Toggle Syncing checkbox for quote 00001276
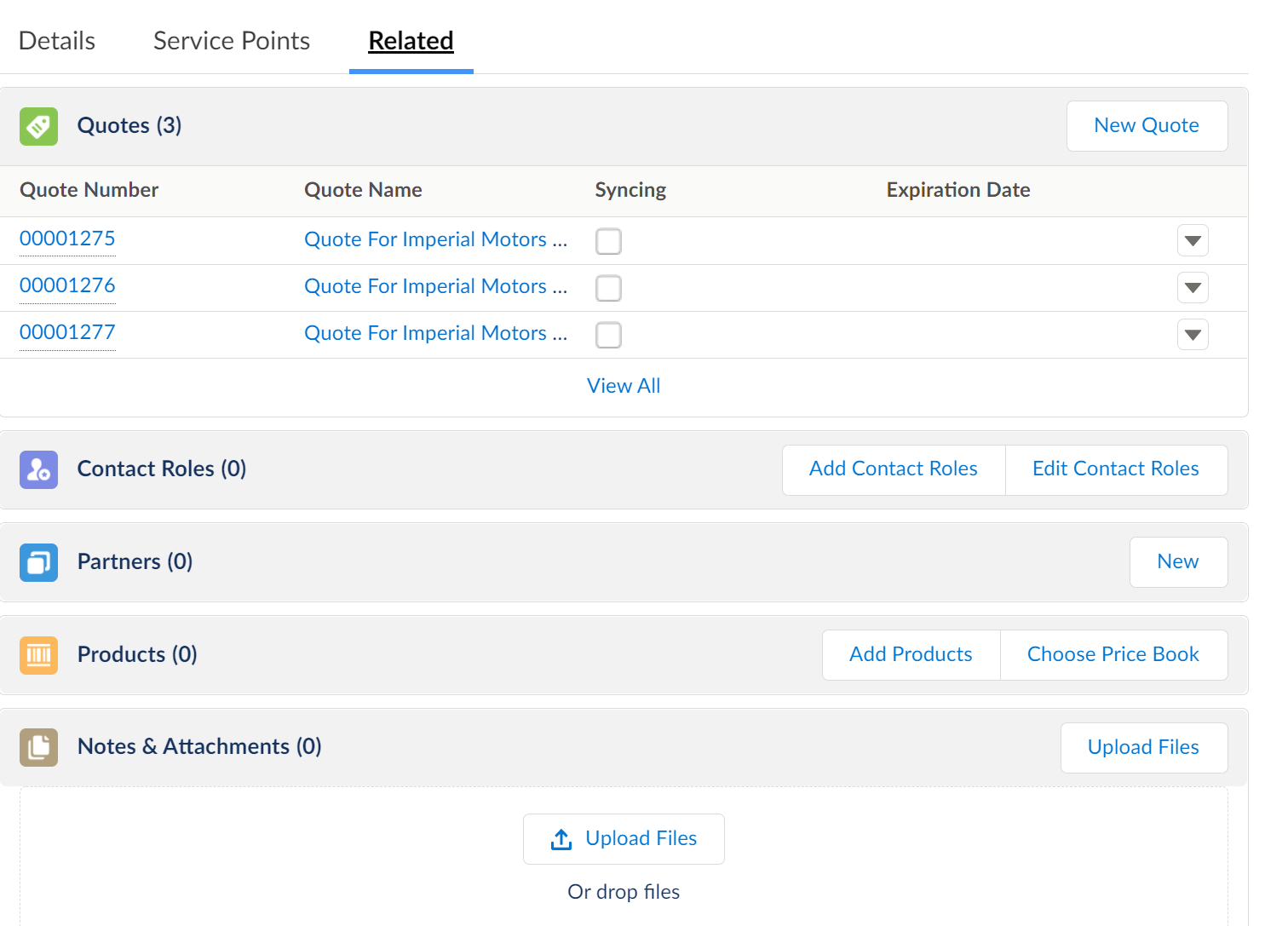 point(608,288)
